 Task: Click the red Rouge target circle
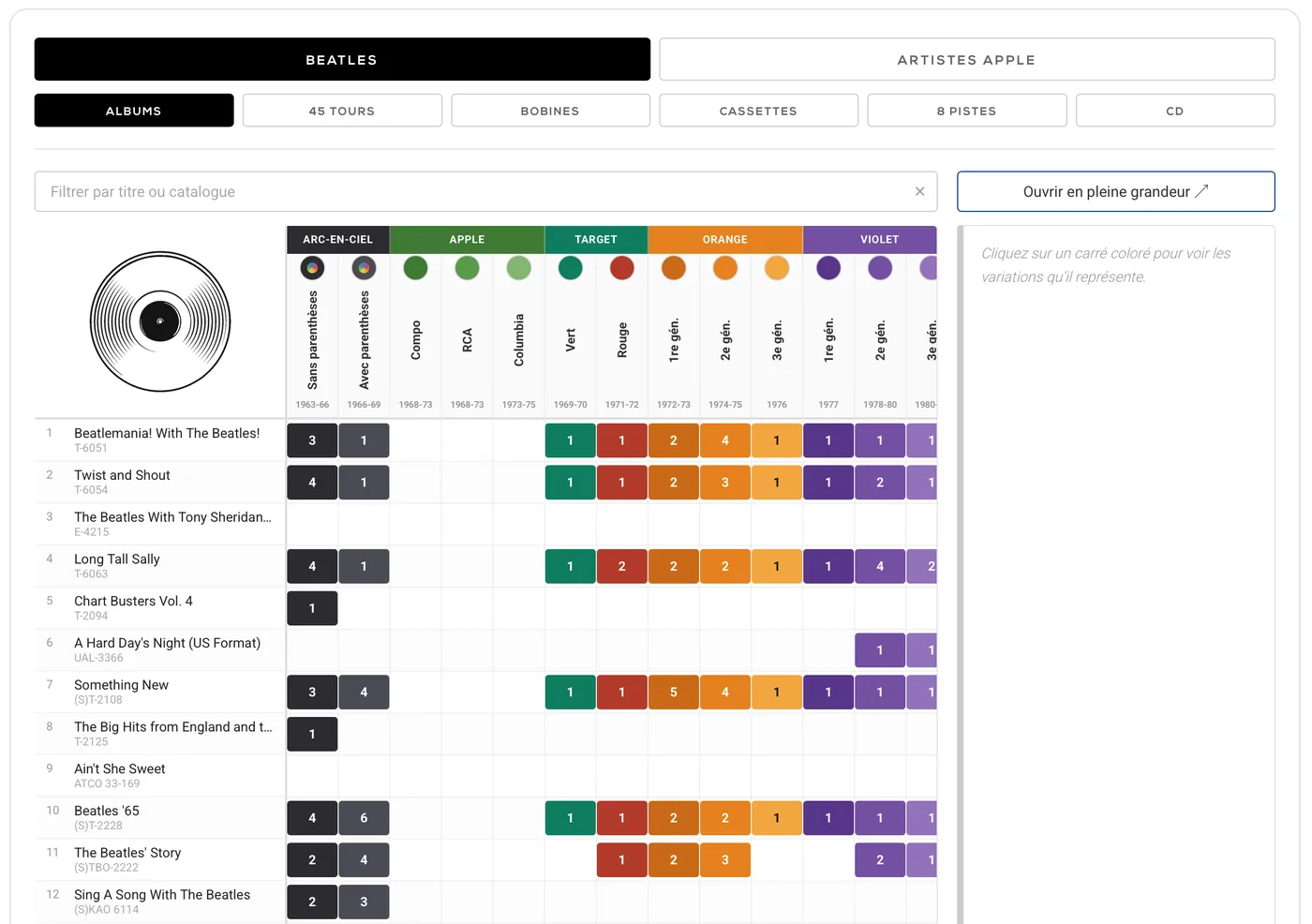(621, 268)
